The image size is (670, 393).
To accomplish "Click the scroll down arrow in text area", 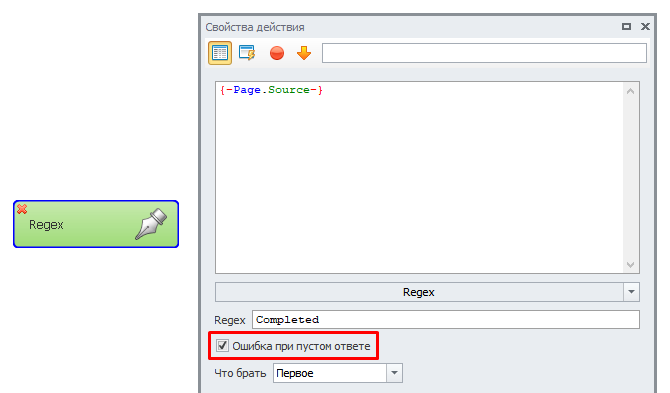I will click(x=630, y=265).
